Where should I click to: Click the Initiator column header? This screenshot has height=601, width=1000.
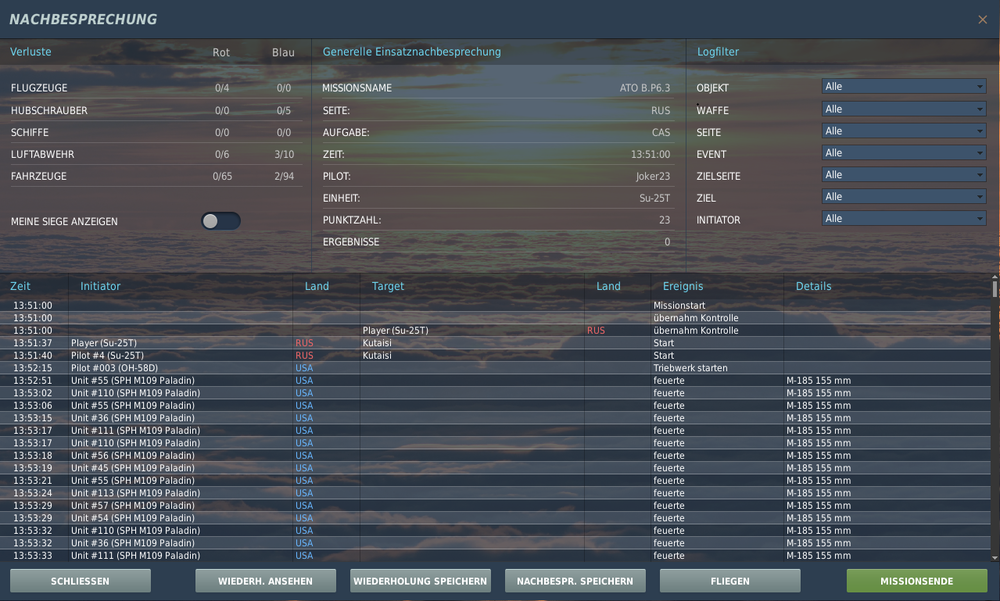click(100, 286)
